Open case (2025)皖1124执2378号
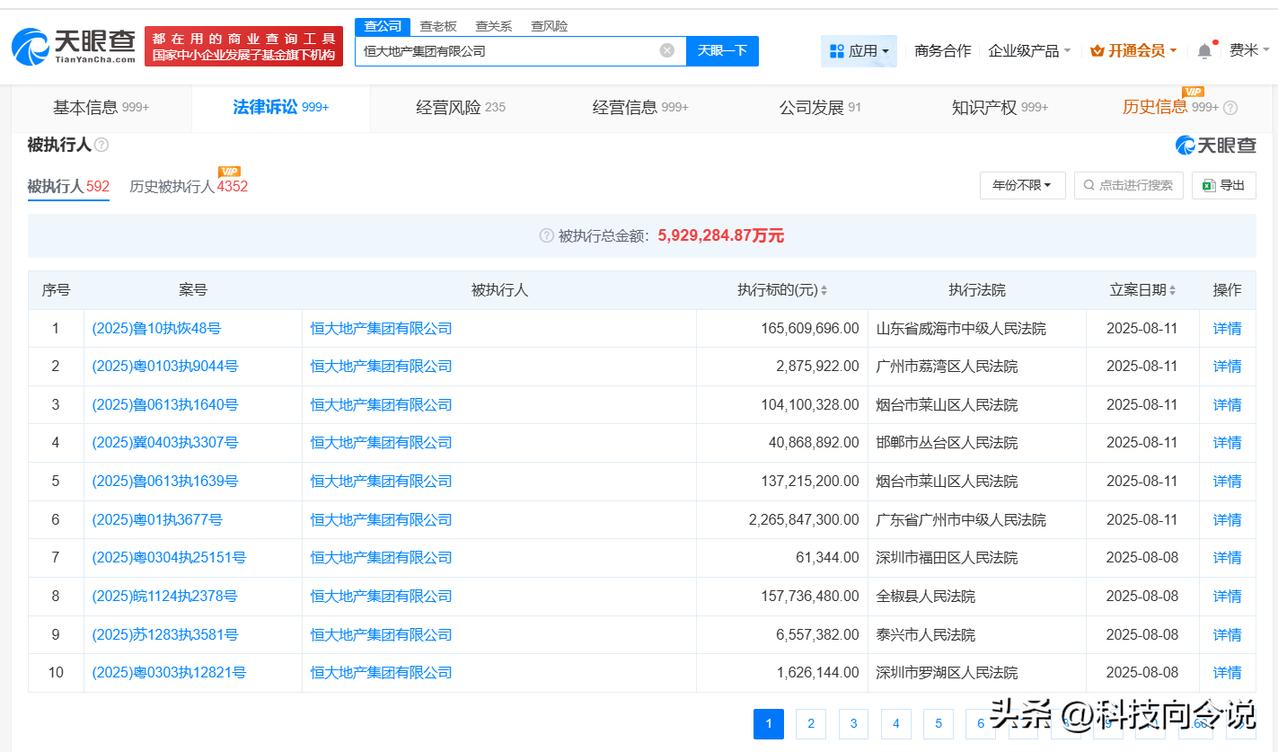Viewport: 1278px width, 752px height. [x=165, y=596]
